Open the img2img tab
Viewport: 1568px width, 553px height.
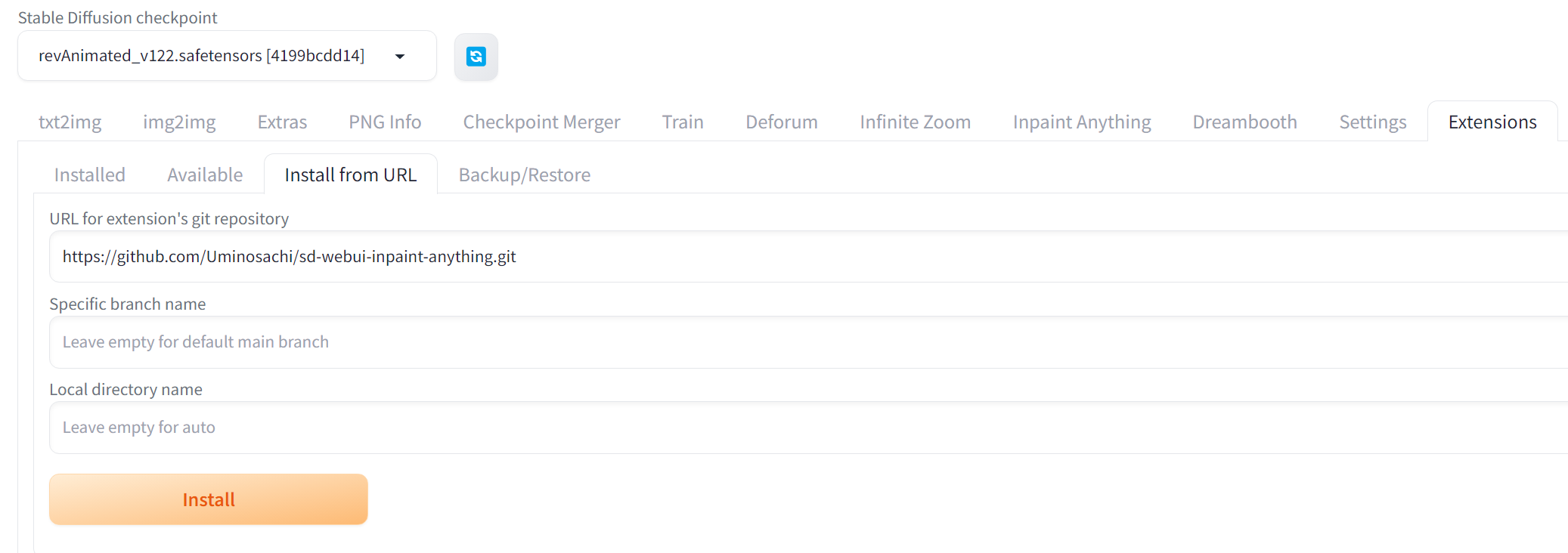(x=179, y=122)
